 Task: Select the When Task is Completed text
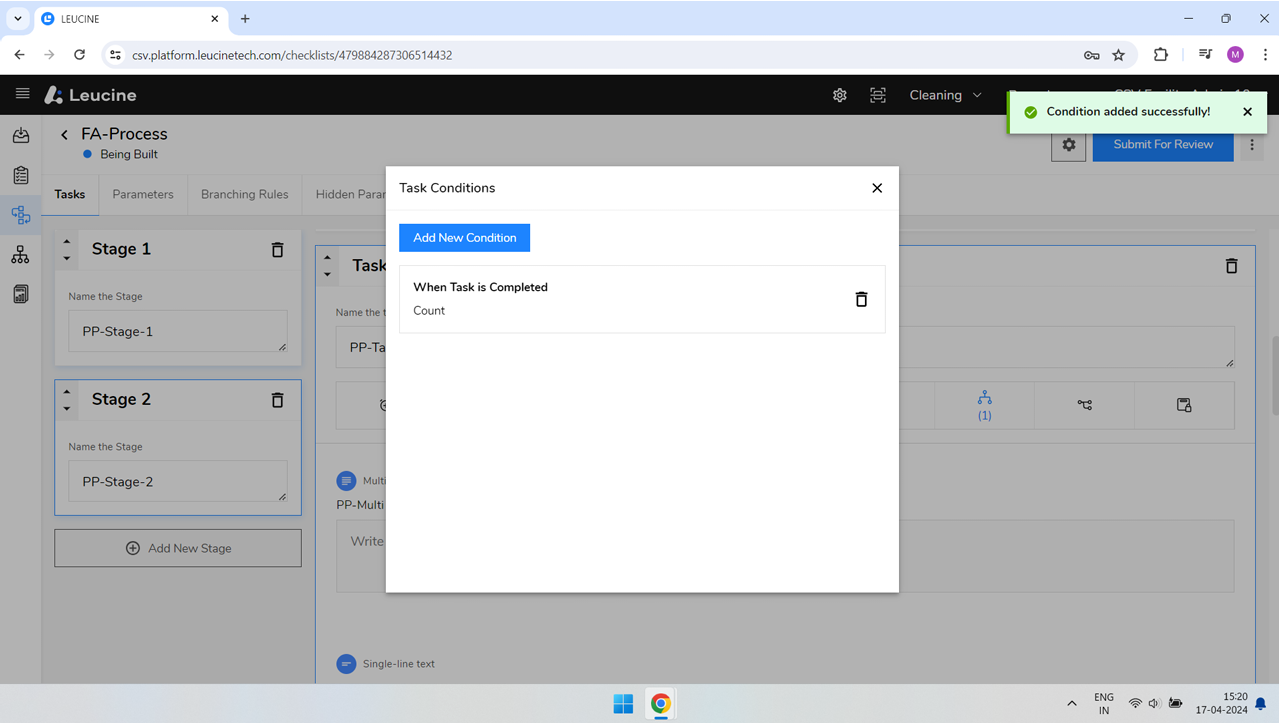click(x=480, y=287)
